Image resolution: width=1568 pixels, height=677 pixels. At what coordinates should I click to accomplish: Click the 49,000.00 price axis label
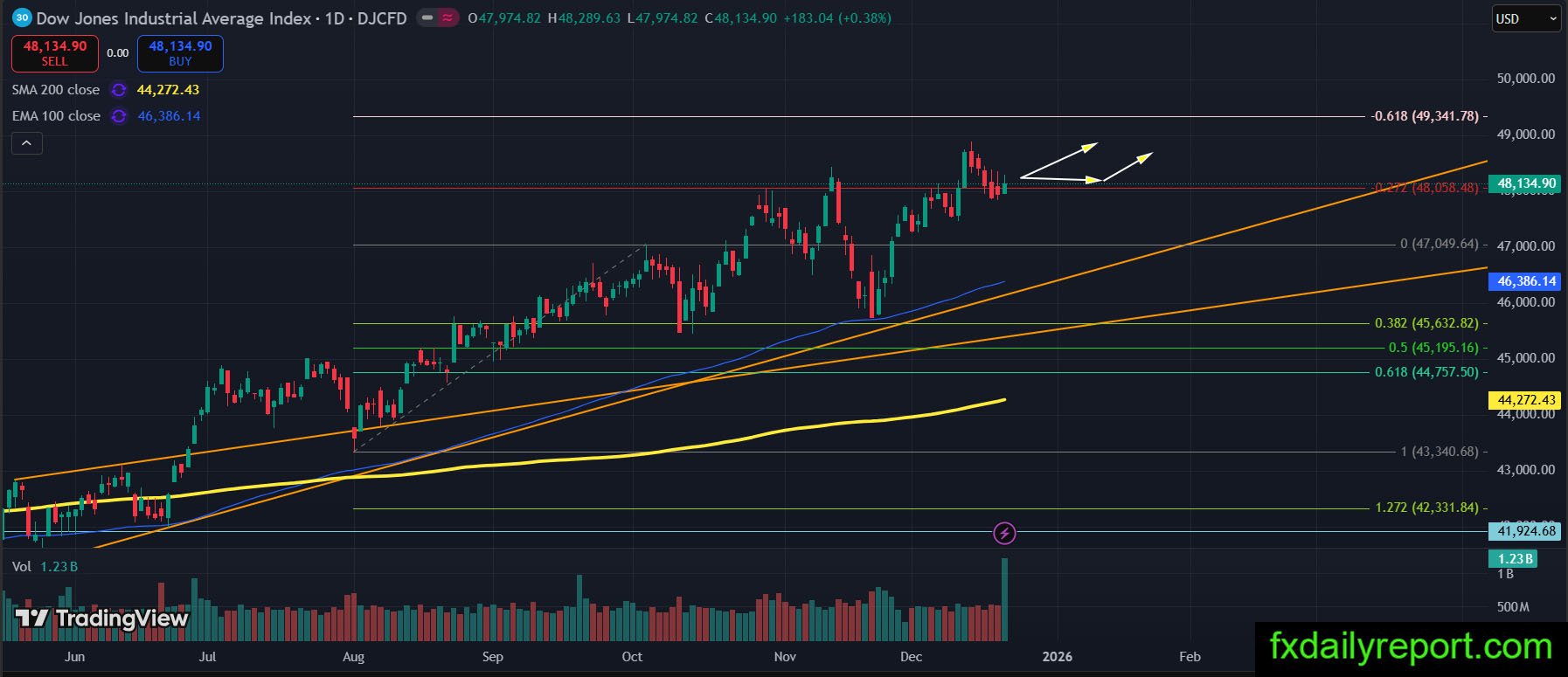(x=1526, y=135)
